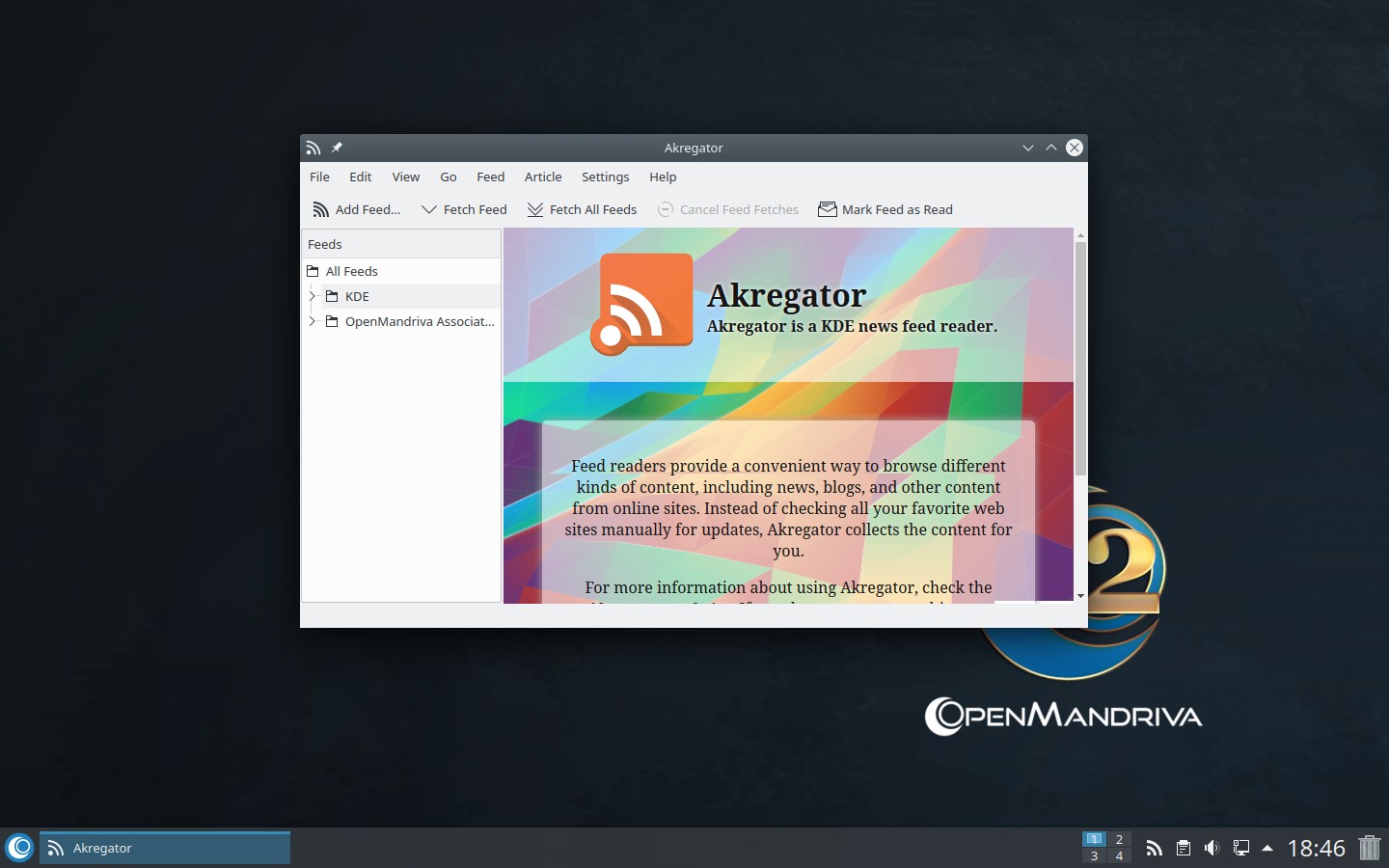Switch to virtual desktop 2
Image resolution: width=1389 pixels, height=868 pixels.
pos(1119,839)
